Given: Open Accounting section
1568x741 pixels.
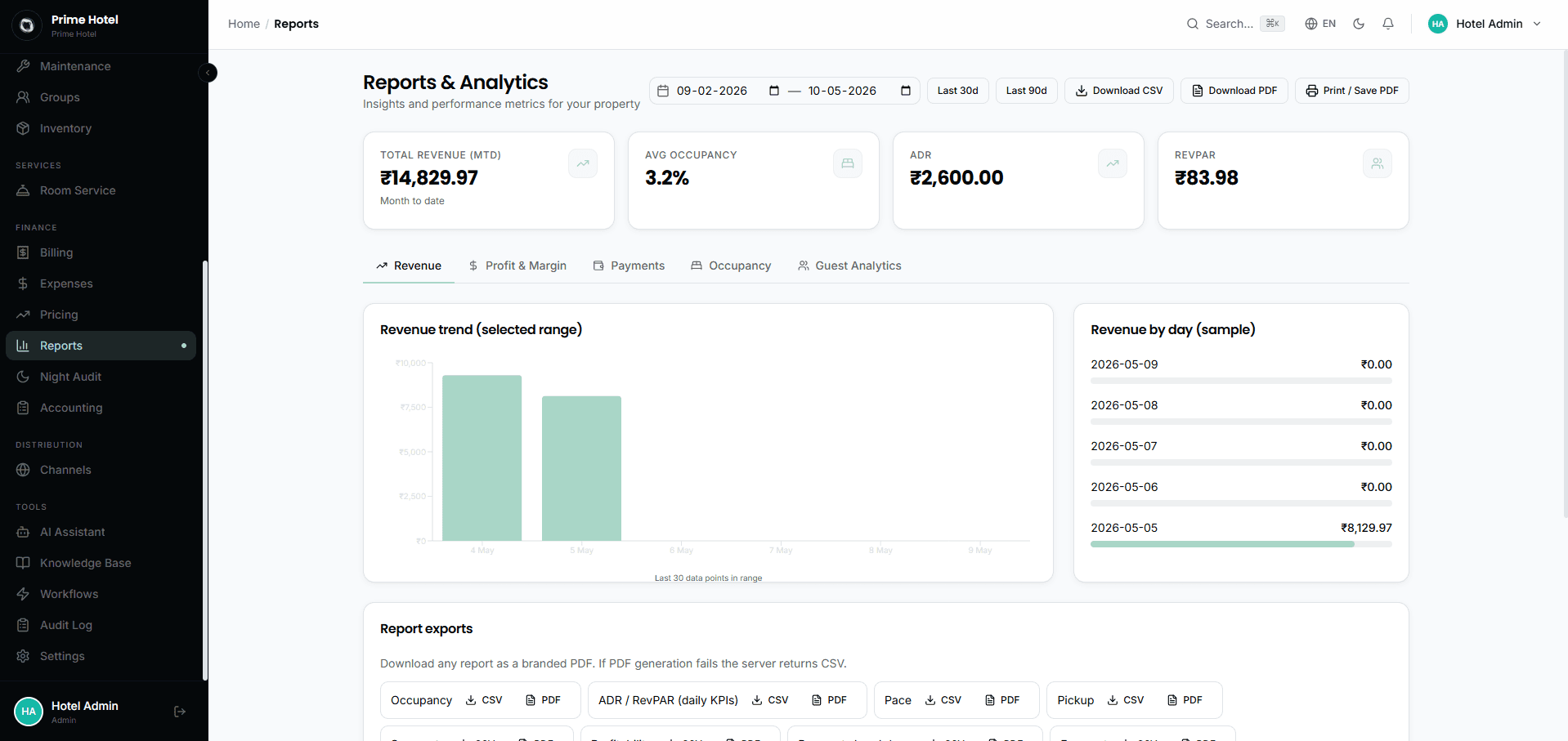Looking at the screenshot, I should (101, 408).
